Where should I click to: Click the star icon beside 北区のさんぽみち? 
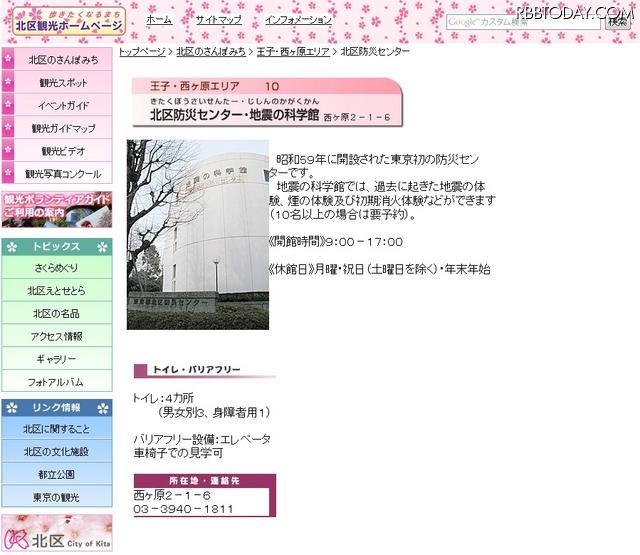coord(8,60)
